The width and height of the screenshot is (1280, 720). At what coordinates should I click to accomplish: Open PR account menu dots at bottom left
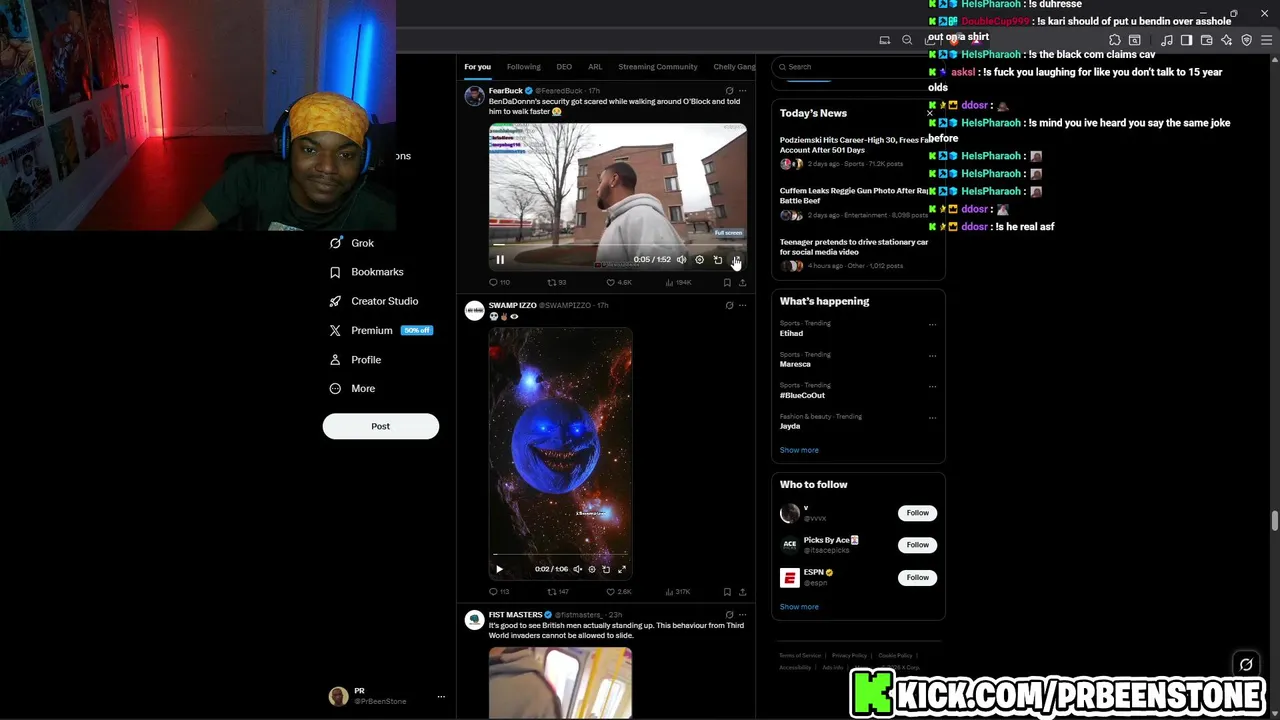pos(441,696)
